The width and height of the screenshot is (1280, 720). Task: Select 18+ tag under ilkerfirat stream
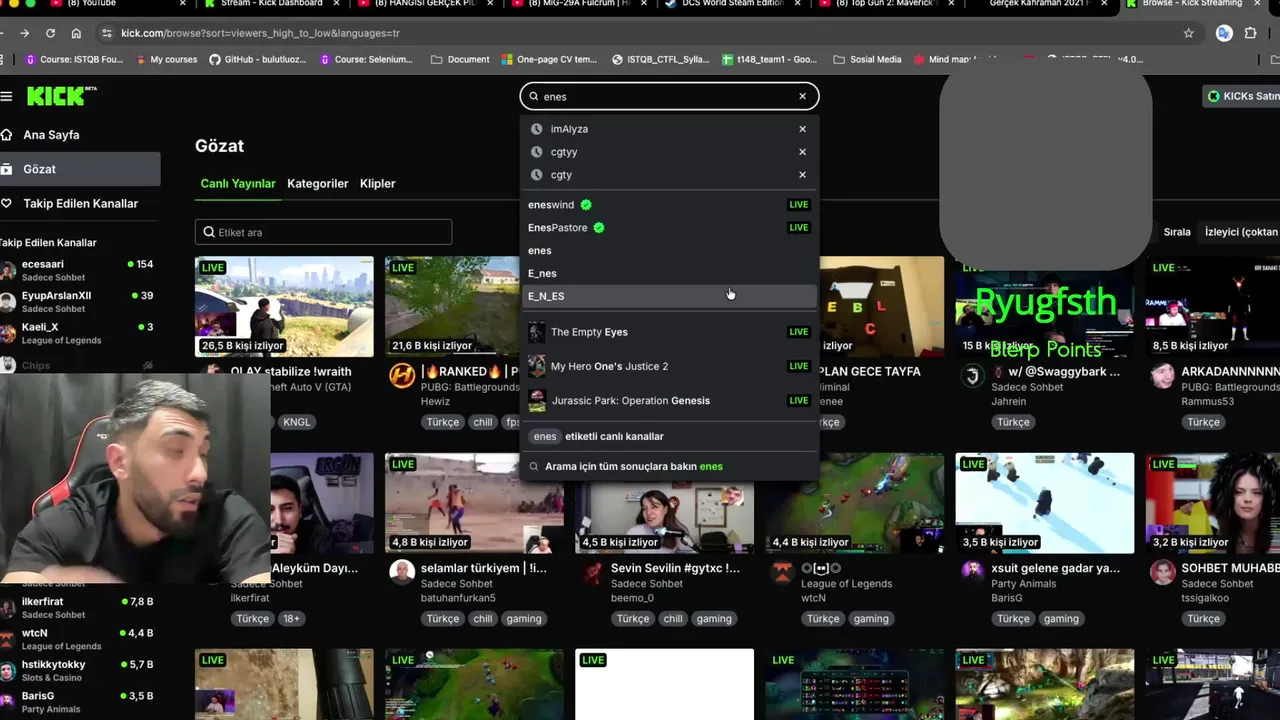tap(291, 619)
